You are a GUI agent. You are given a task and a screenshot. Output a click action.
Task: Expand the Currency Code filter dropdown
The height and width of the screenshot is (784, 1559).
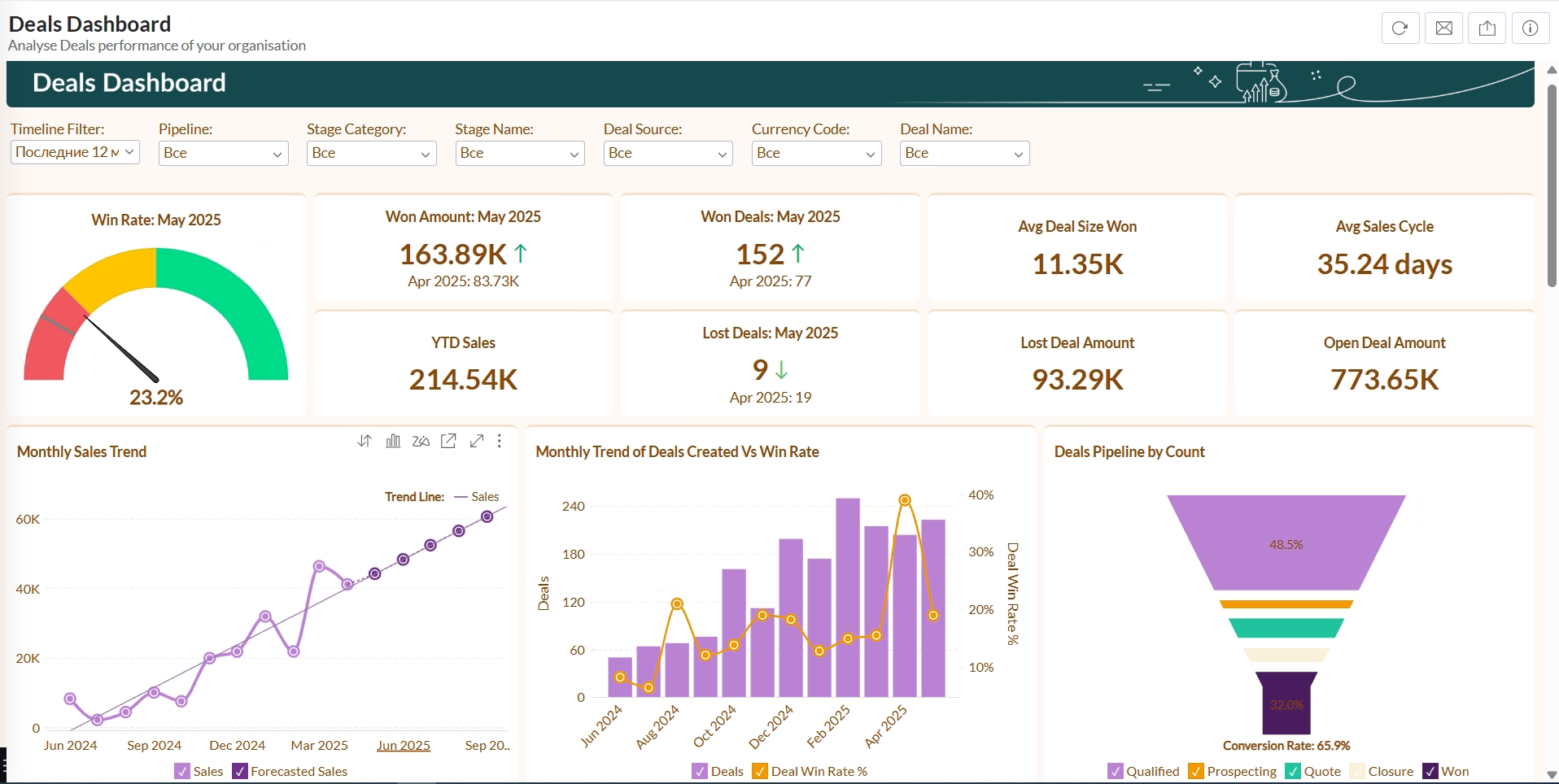point(816,153)
